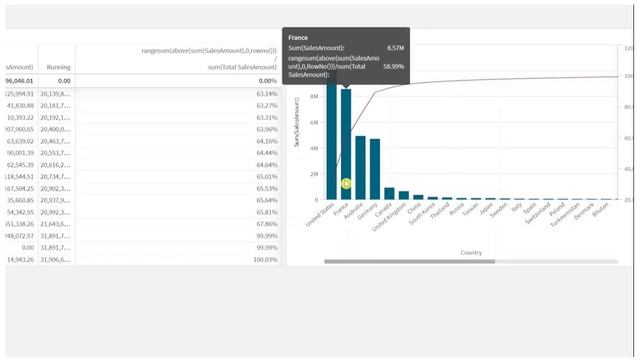Click the rangesum(above(sum(SalesAmount) column header
Image resolution: width=640 pixels, height=360 pixels.
pos(209,59)
